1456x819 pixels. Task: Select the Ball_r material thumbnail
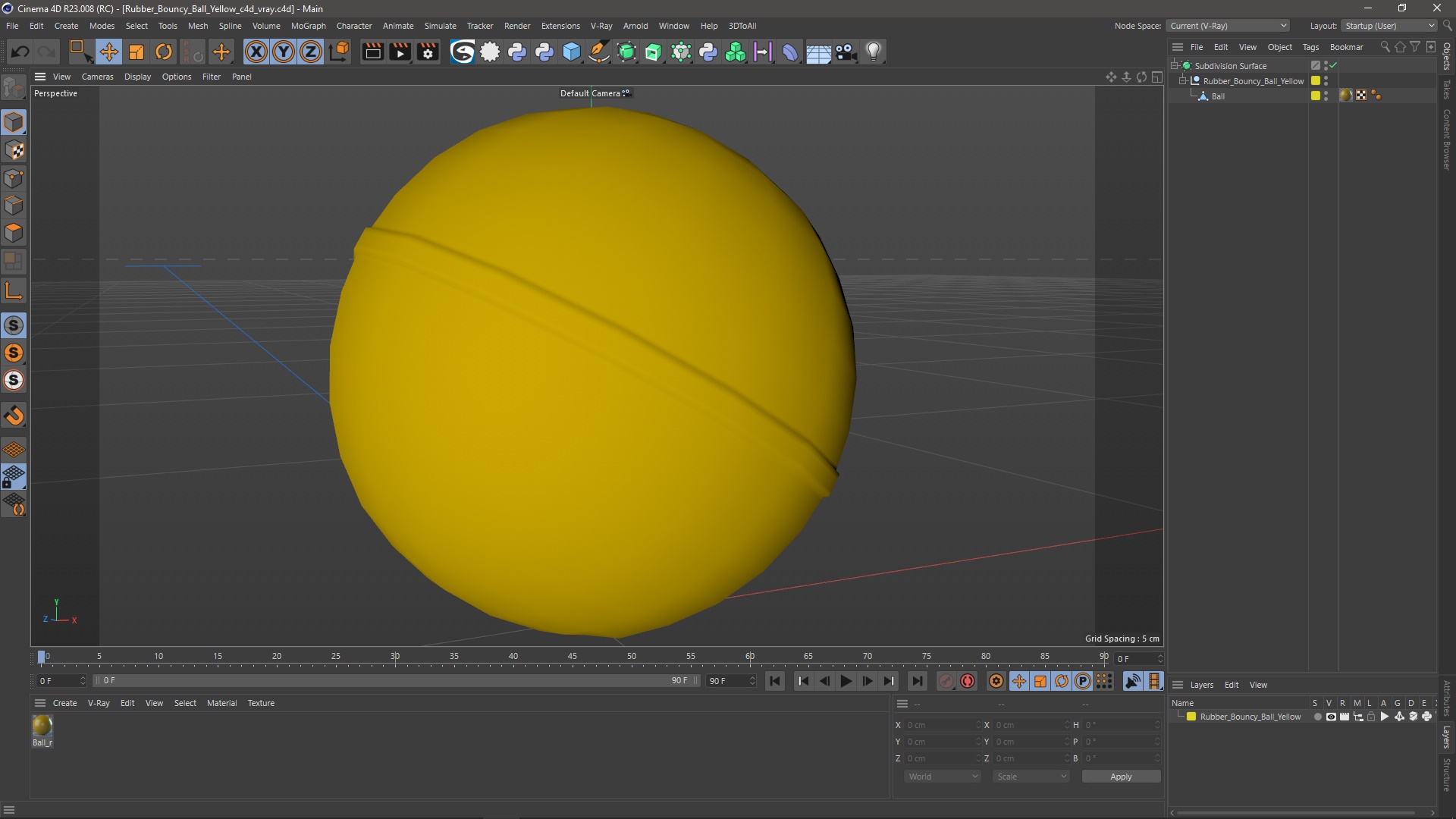click(42, 726)
